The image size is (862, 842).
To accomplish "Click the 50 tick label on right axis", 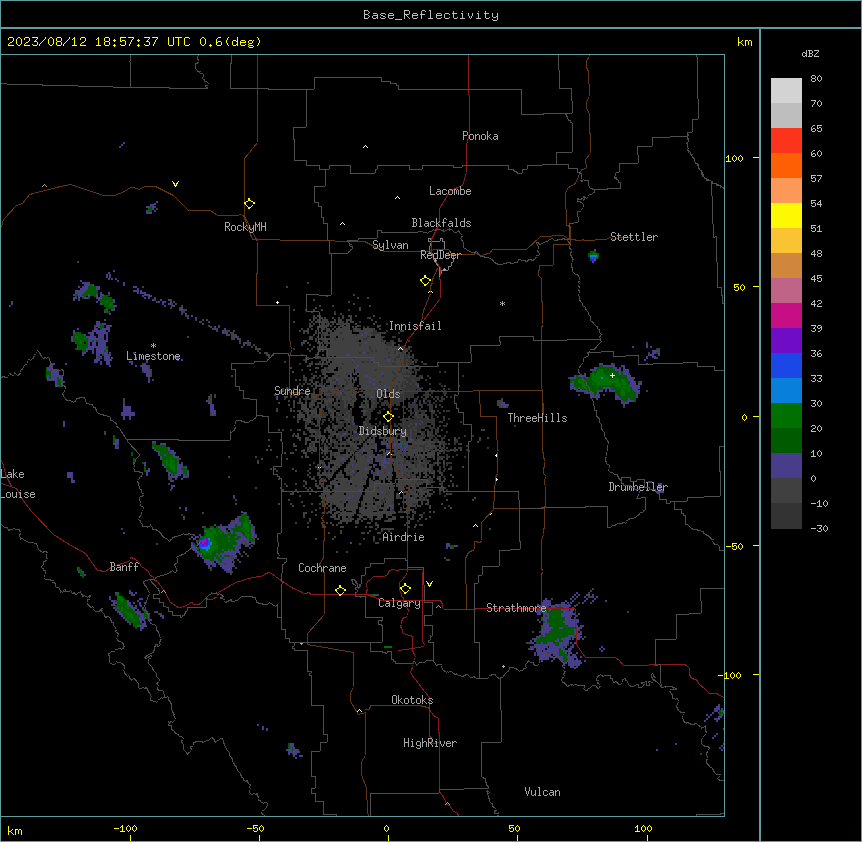I will [x=739, y=287].
